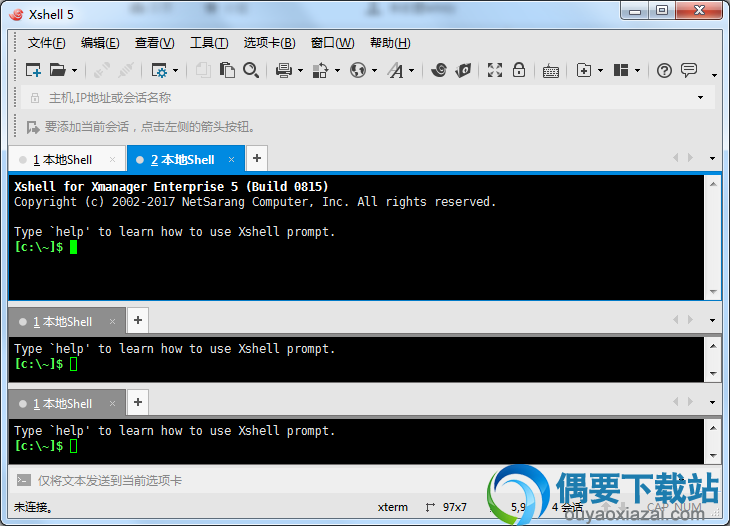Open the 帮助(H) menu

click(390, 43)
